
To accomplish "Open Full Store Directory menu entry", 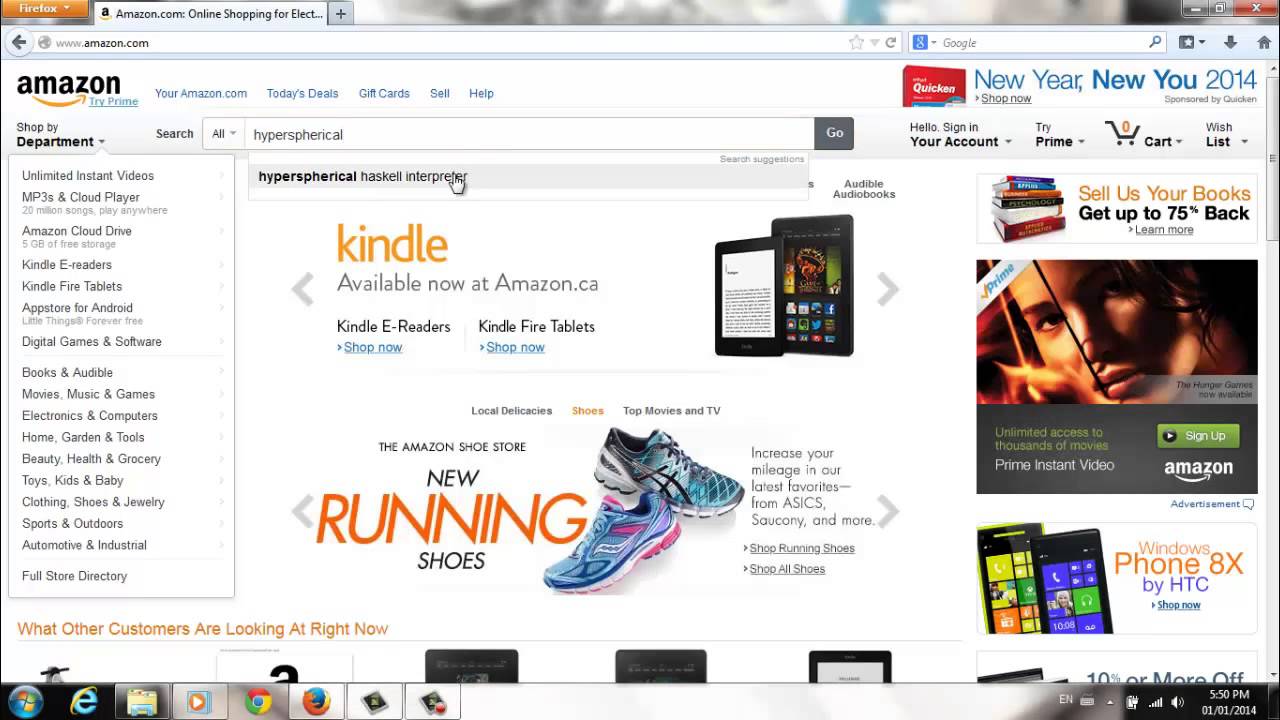I will 74,576.
